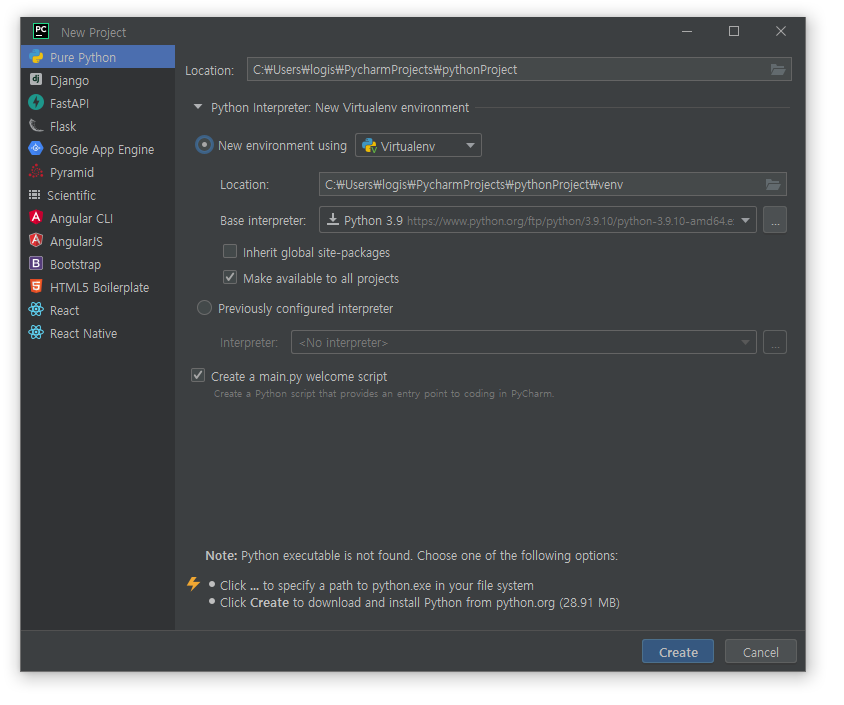844x705 pixels.
Task: Choose Scientific project type
Action: [x=98, y=195]
